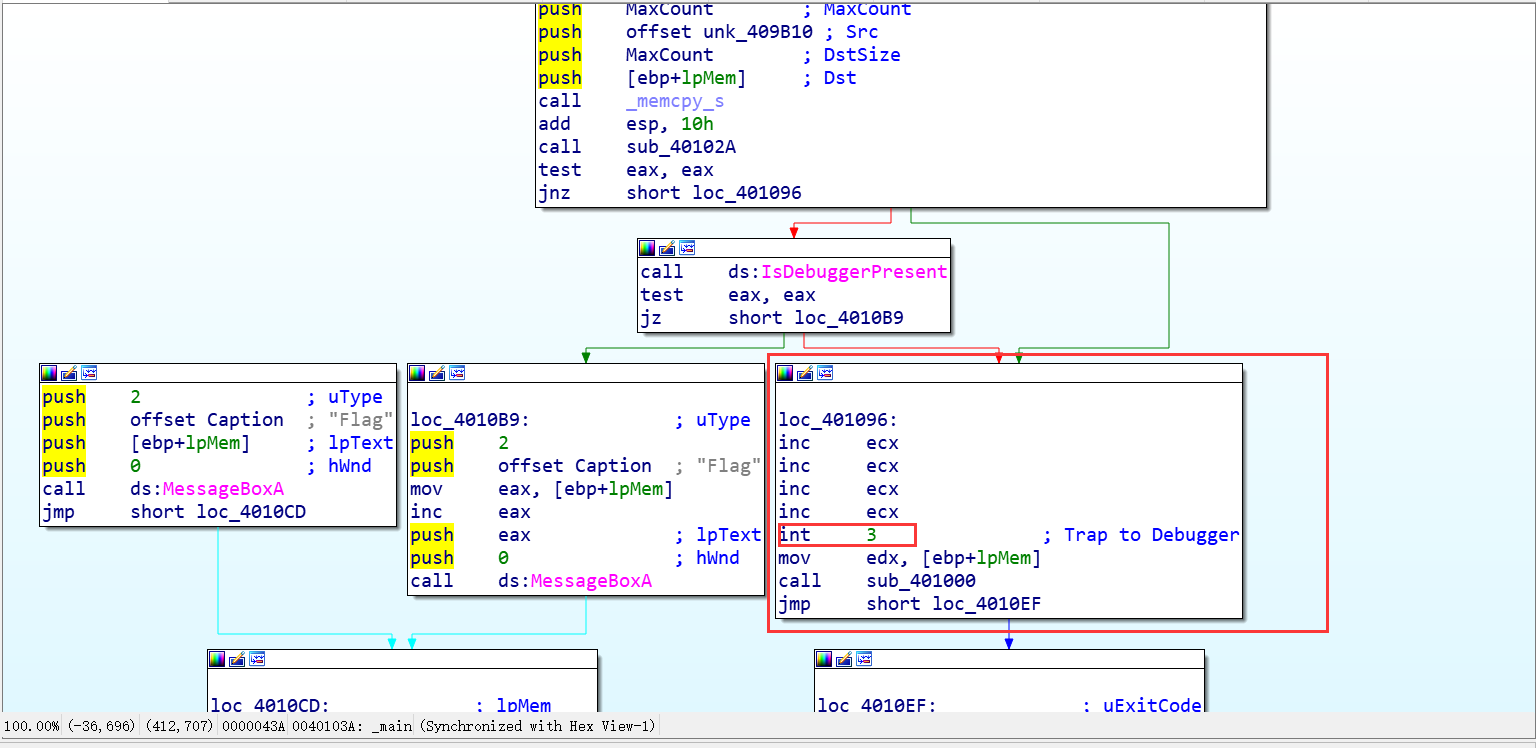Select the _memcpy_s call operand

pyautogui.click(x=675, y=101)
